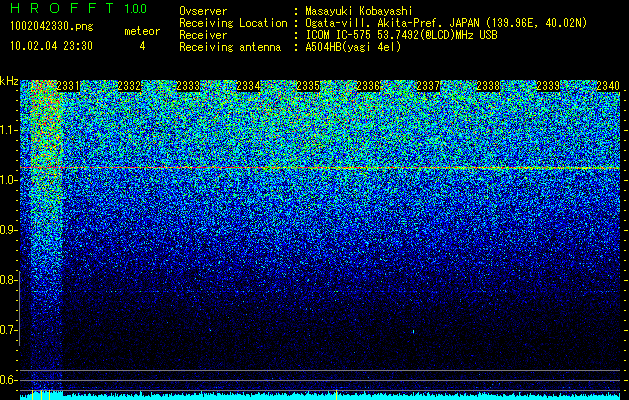Viewport: 629px width, 400px height.
Task: Click the observer name Masayuki Kobayashi
Action: coord(359,11)
